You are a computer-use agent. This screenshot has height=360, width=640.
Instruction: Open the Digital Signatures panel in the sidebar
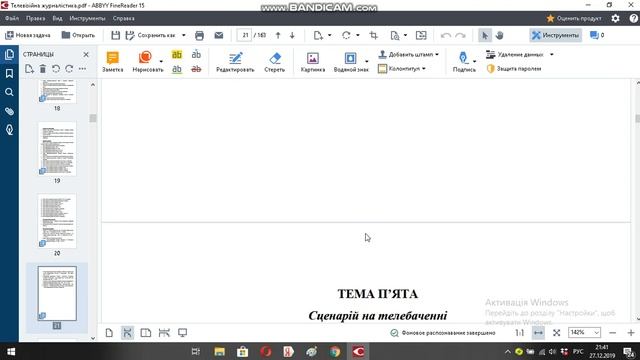9,130
